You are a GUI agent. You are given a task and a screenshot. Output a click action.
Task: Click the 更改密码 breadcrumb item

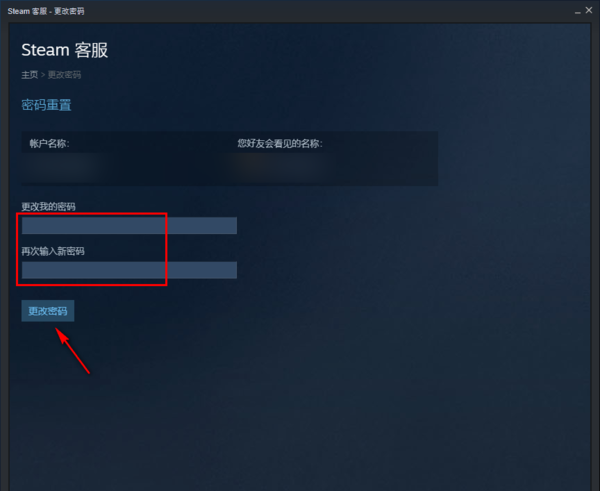64,75
